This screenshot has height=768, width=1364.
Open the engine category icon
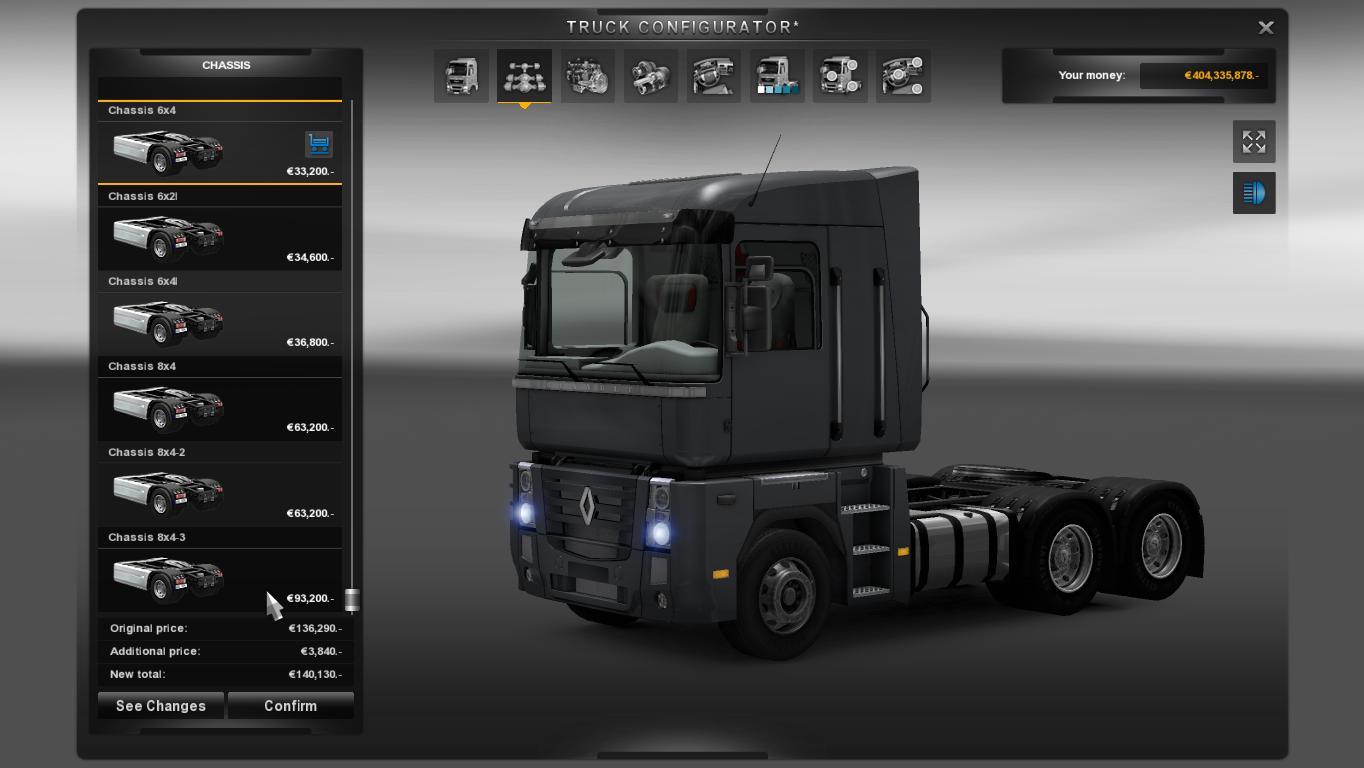click(x=587, y=76)
